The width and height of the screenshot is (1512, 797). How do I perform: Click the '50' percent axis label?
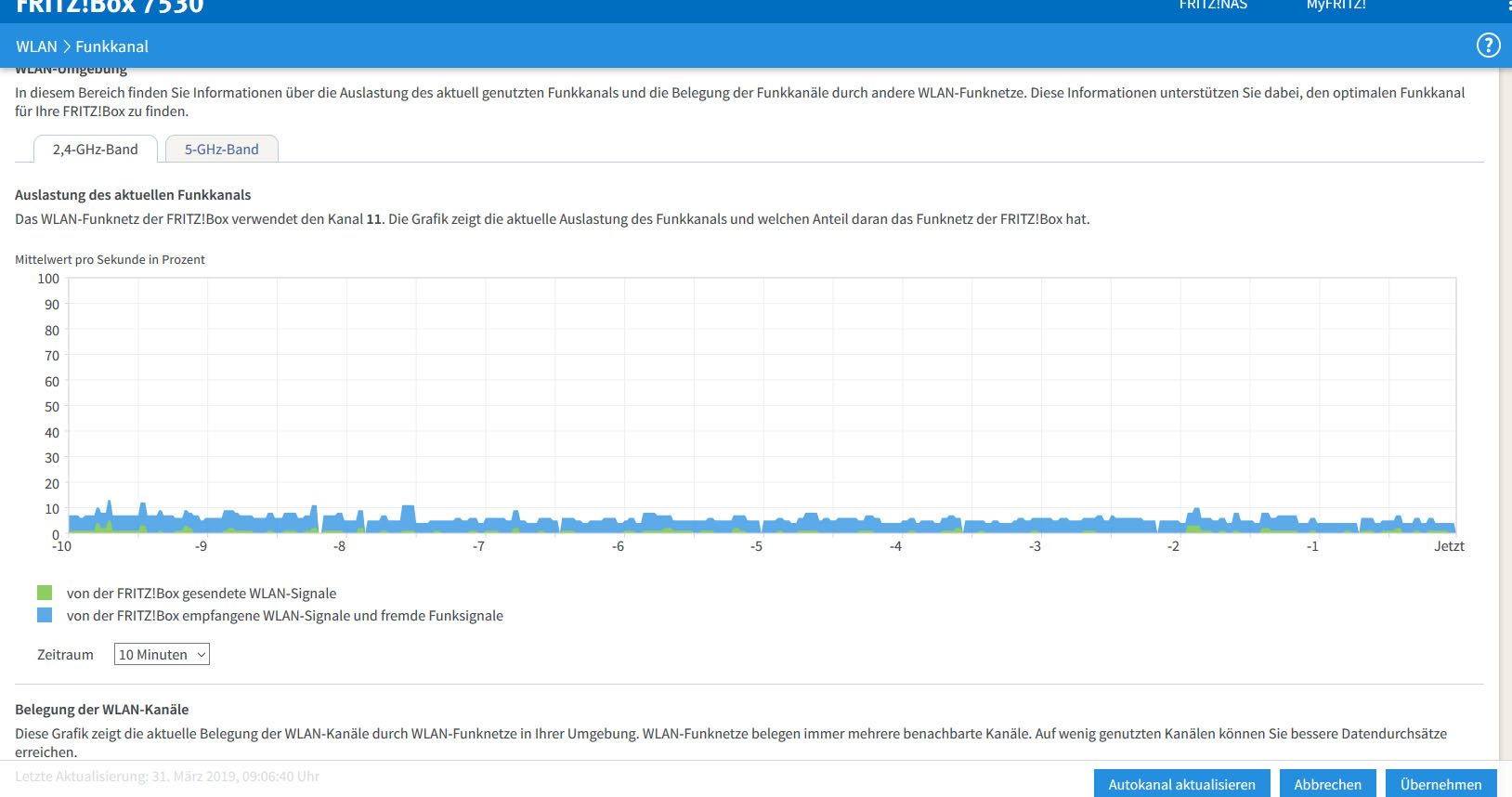(52, 407)
